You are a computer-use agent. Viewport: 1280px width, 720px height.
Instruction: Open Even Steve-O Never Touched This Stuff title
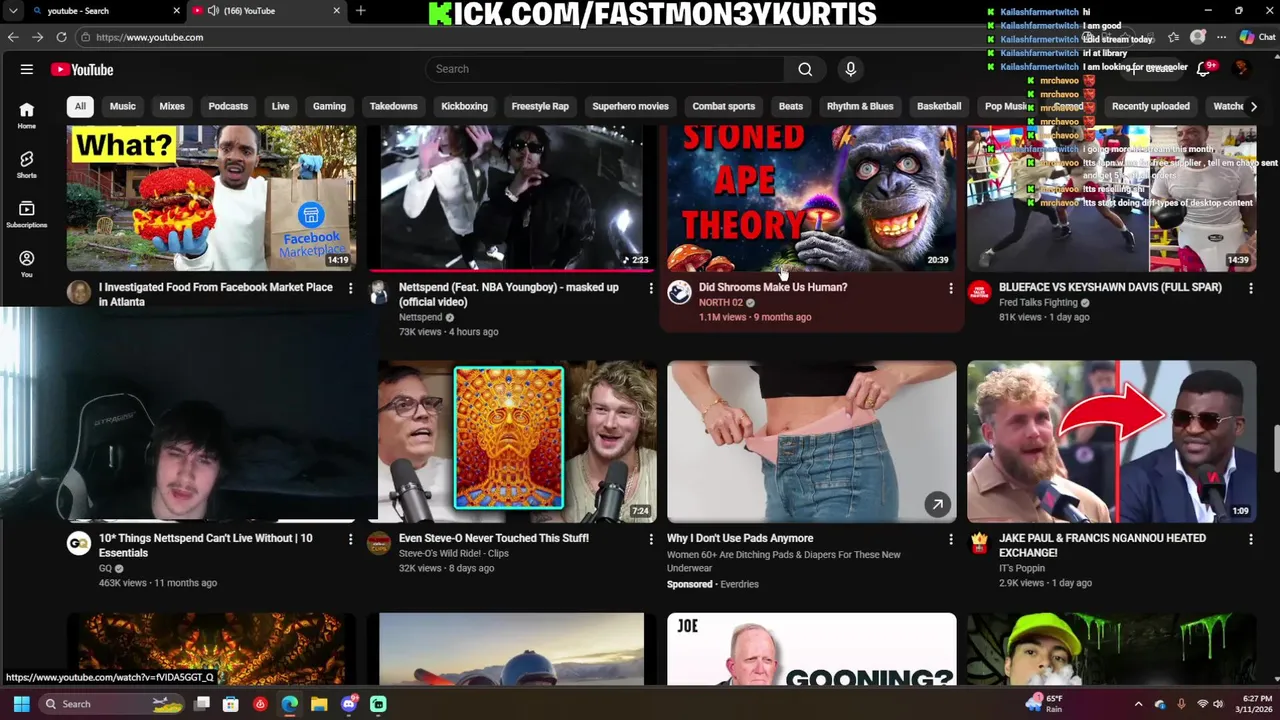tap(494, 538)
